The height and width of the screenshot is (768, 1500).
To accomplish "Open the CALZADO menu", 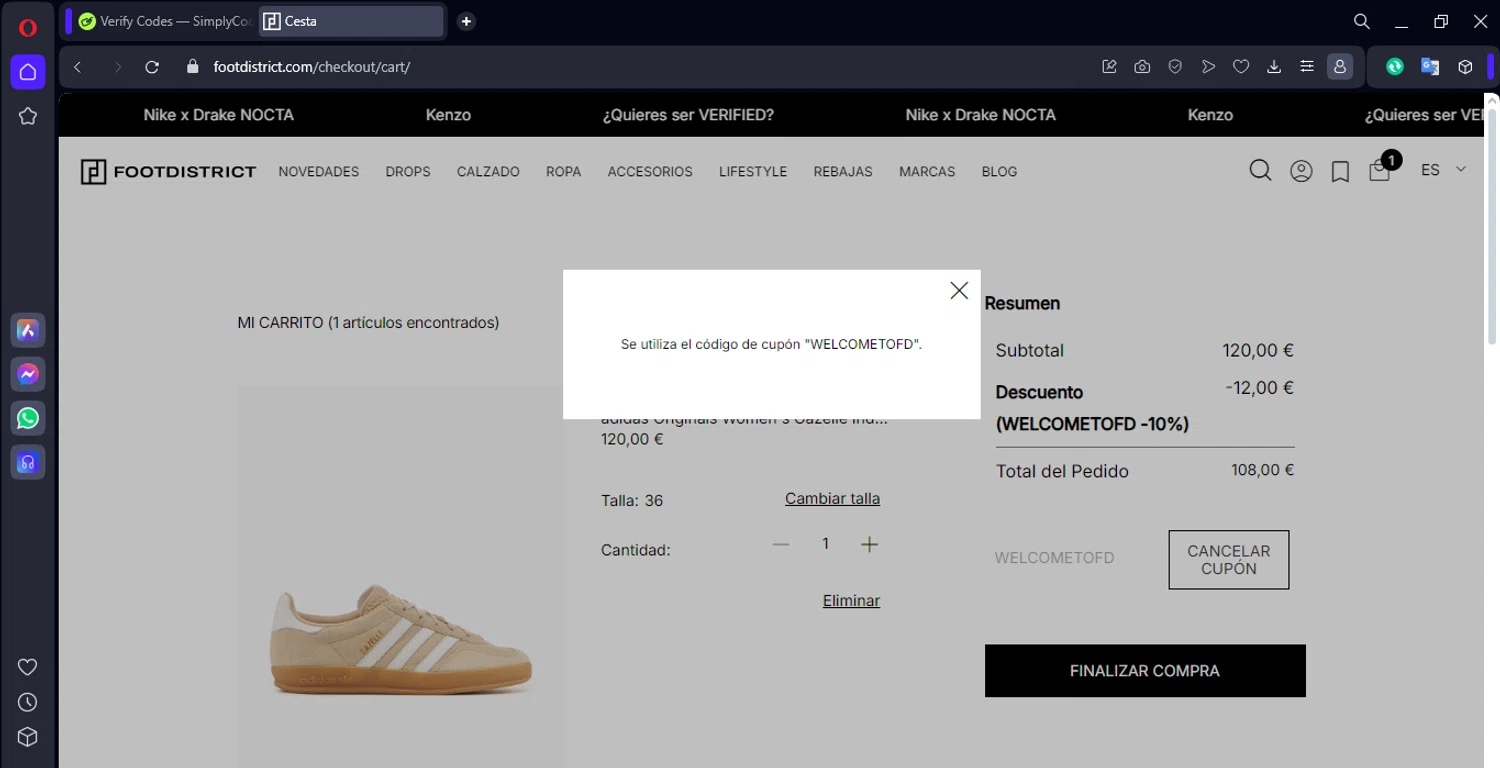I will click(488, 172).
